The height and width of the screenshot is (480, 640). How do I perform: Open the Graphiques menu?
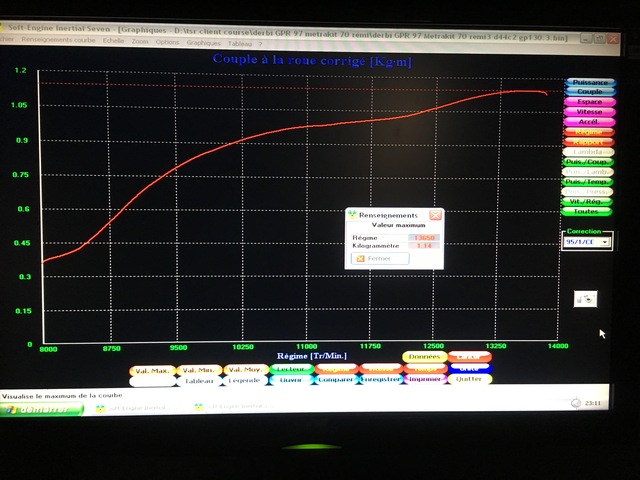(x=203, y=42)
